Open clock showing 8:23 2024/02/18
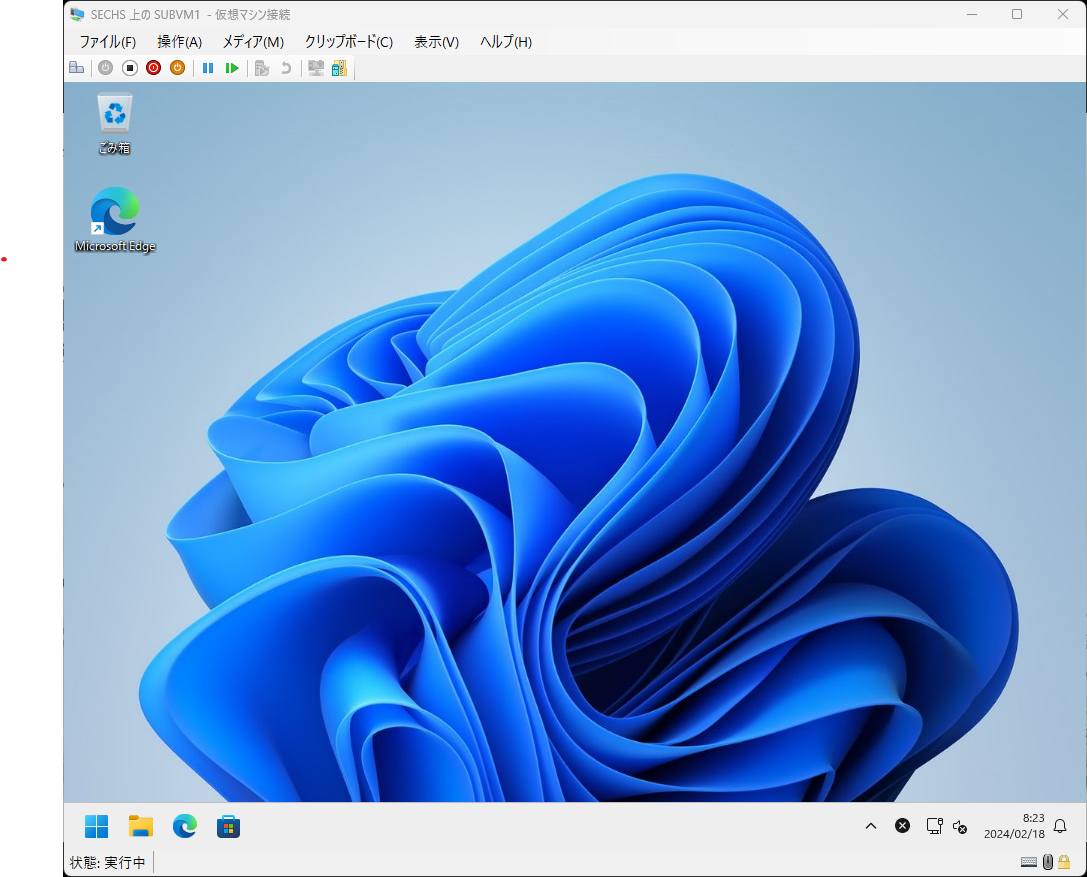Image resolution: width=1087 pixels, height=877 pixels. point(1014,826)
